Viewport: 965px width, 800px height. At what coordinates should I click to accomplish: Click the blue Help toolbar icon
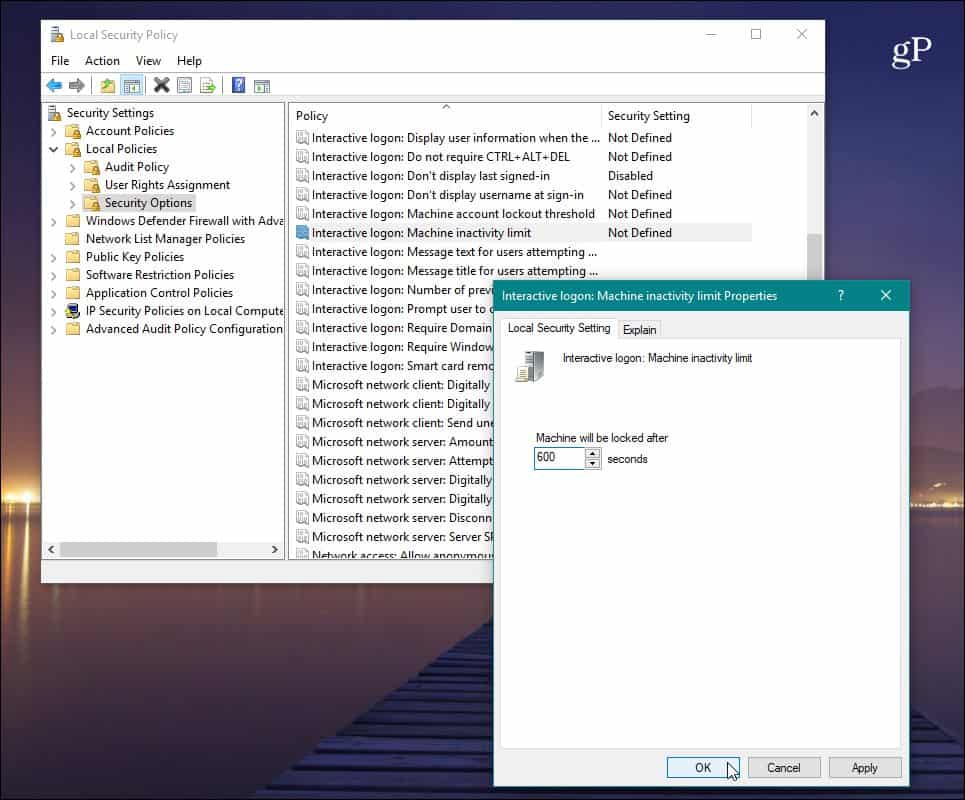[x=238, y=85]
